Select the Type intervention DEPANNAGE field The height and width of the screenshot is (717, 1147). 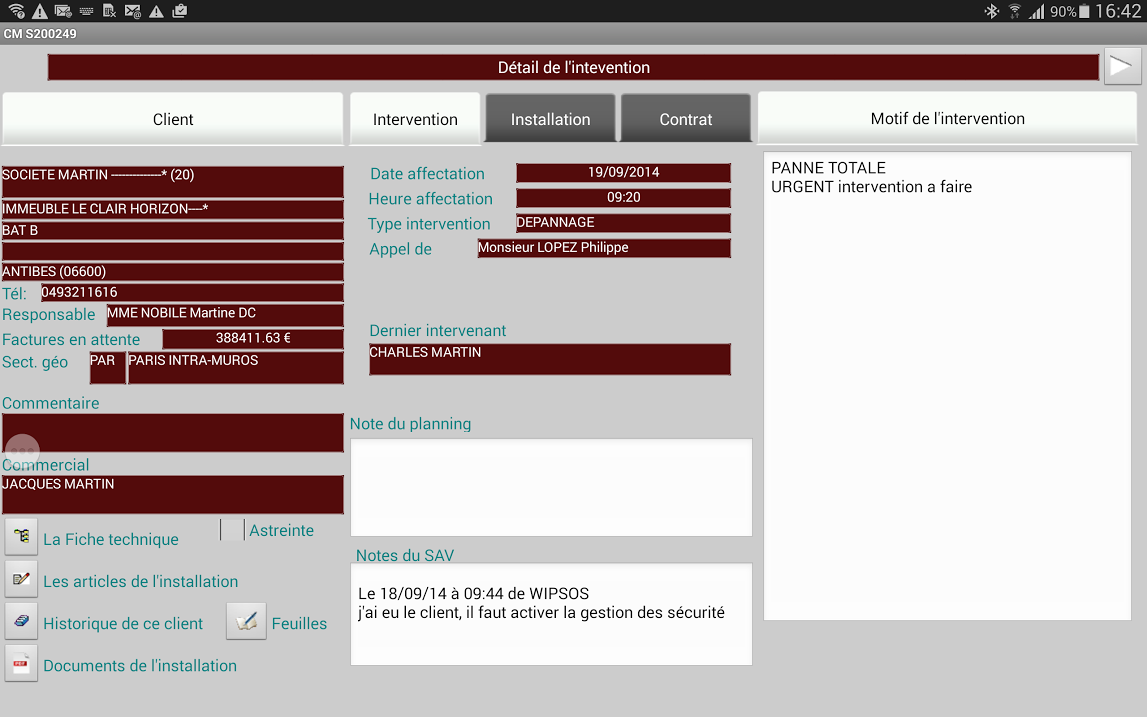[x=623, y=223]
